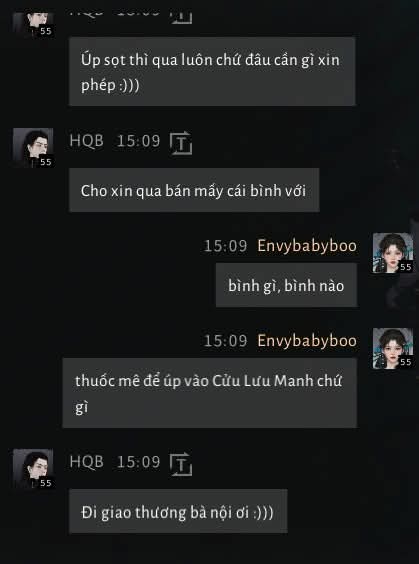Click 15:09 timestamp next to HQB above 'Đi giao thương'
419x564 pixels.
(138, 462)
